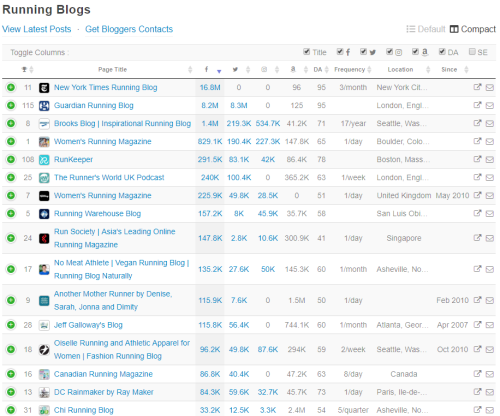Image resolution: width=500 pixels, height=416 pixels.
Task: Open external link icon for RunKeeper row
Action: (x=477, y=159)
